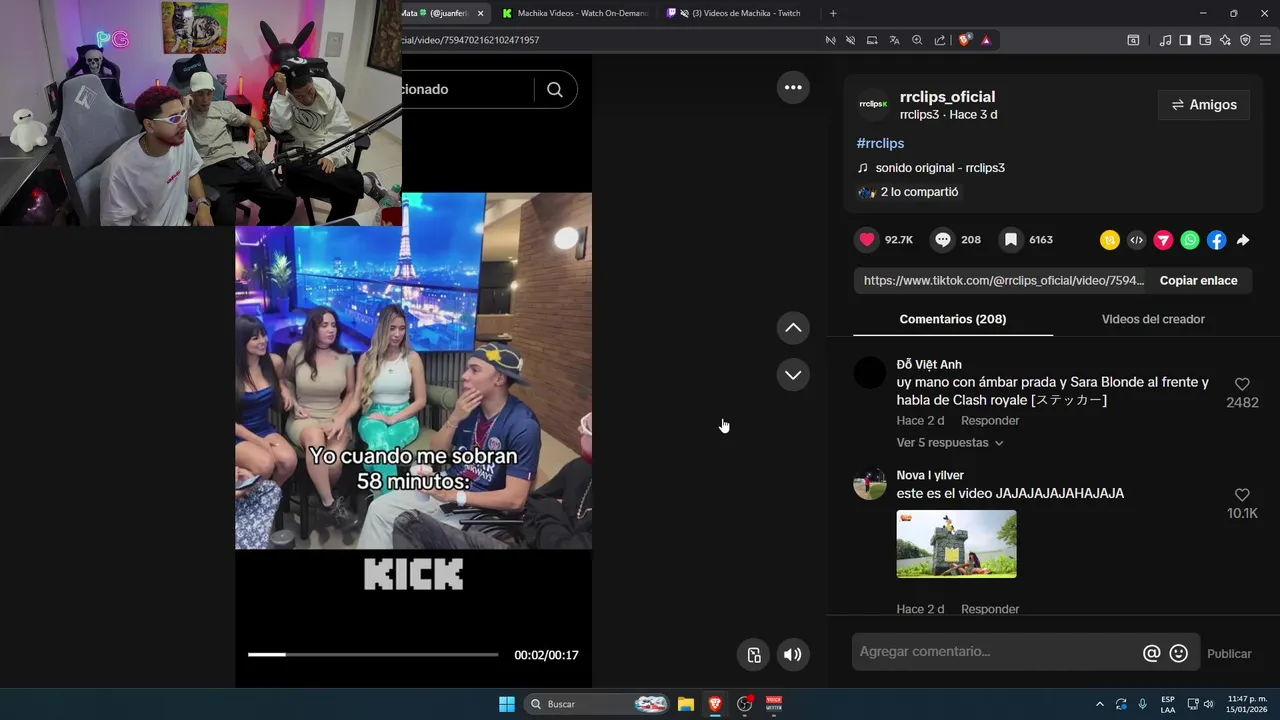Like Nova I yilver's comment
The height and width of the screenshot is (720, 1280).
pyautogui.click(x=1242, y=495)
